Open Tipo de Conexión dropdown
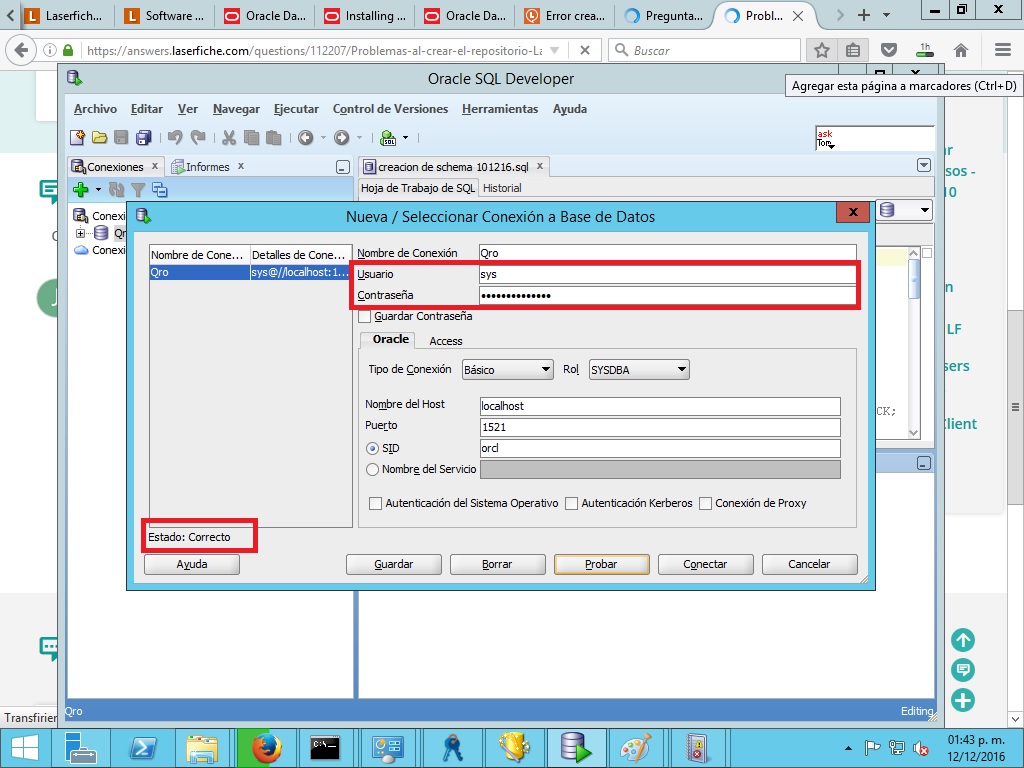 (x=507, y=370)
